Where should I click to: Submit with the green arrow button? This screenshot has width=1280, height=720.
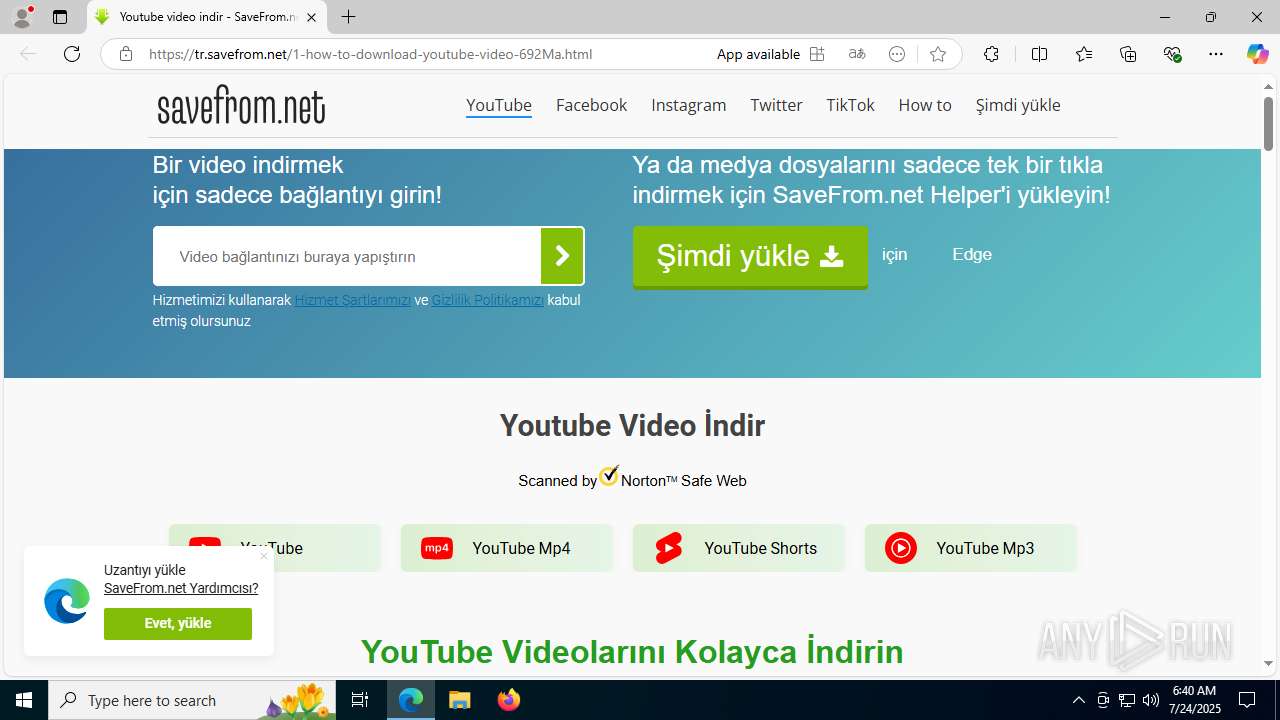562,256
